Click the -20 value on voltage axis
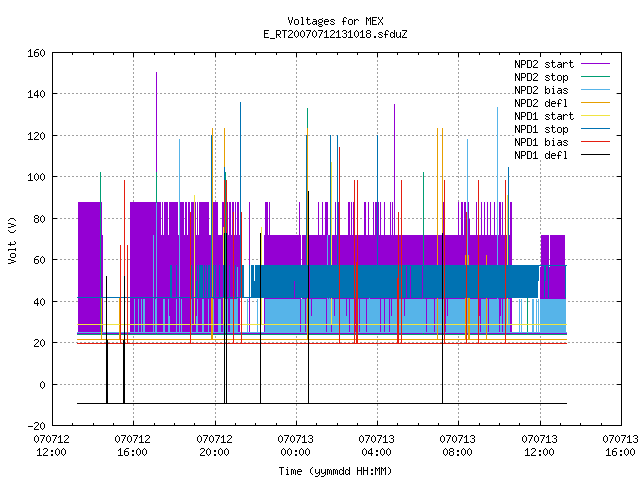Viewport: 640px width, 480px height. [36, 426]
